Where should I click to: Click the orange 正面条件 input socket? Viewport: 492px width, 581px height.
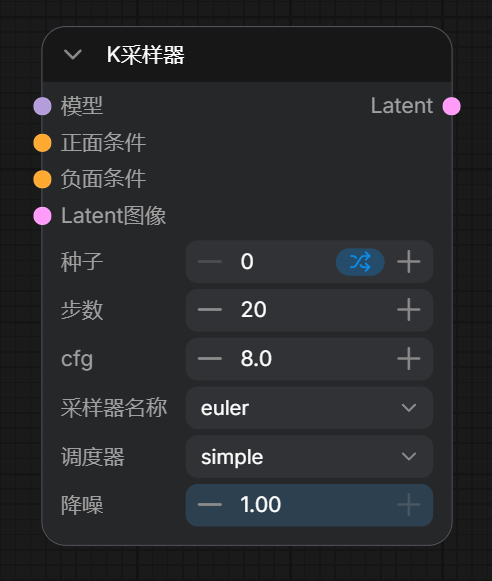point(42,143)
